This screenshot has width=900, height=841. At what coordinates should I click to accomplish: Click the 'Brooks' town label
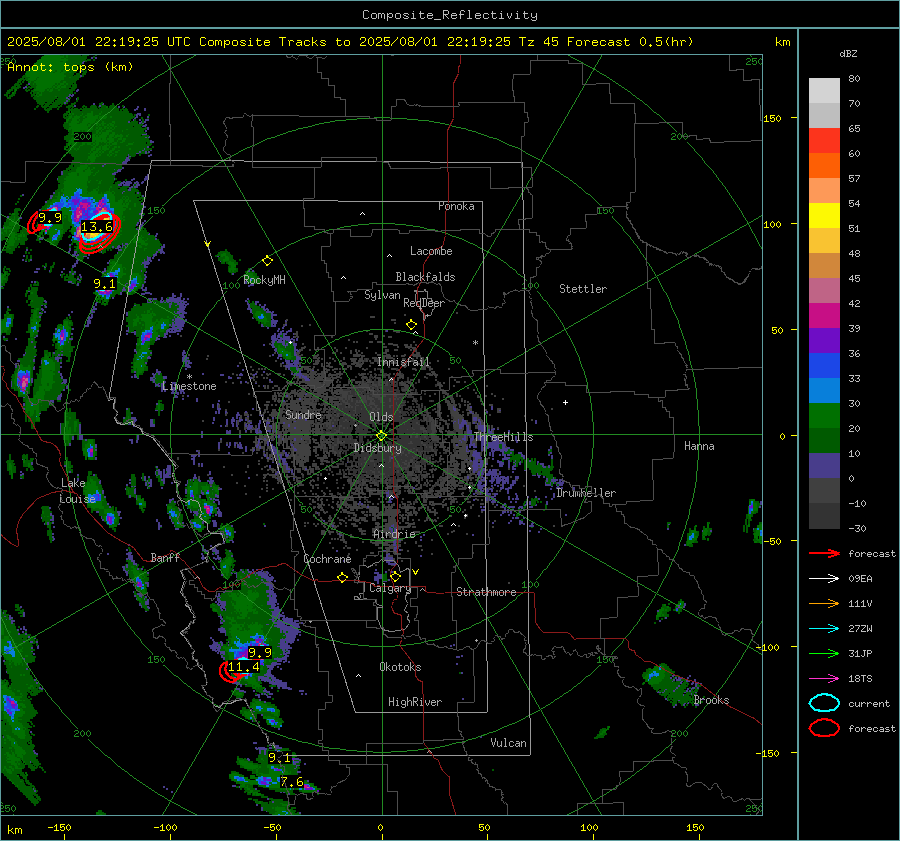[711, 700]
